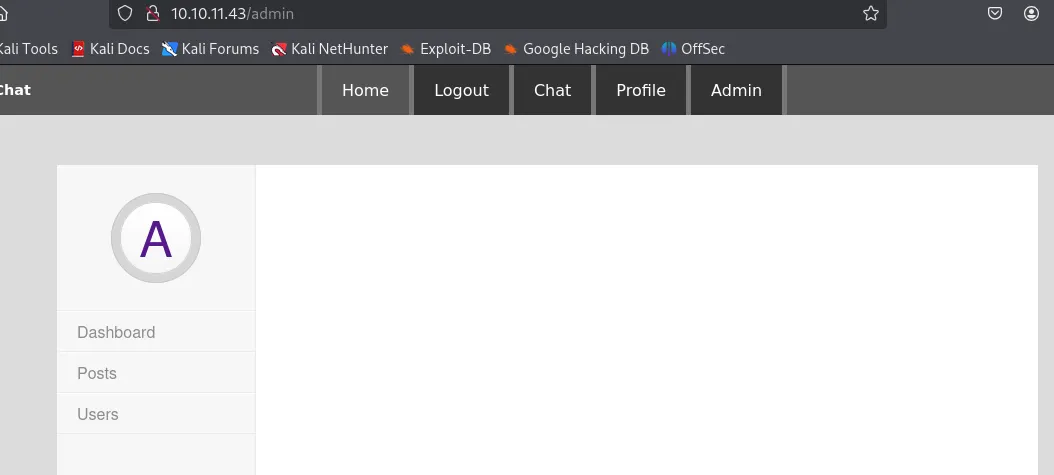Open the Chat nav item
Image resolution: width=1054 pixels, height=475 pixels.
(x=553, y=90)
